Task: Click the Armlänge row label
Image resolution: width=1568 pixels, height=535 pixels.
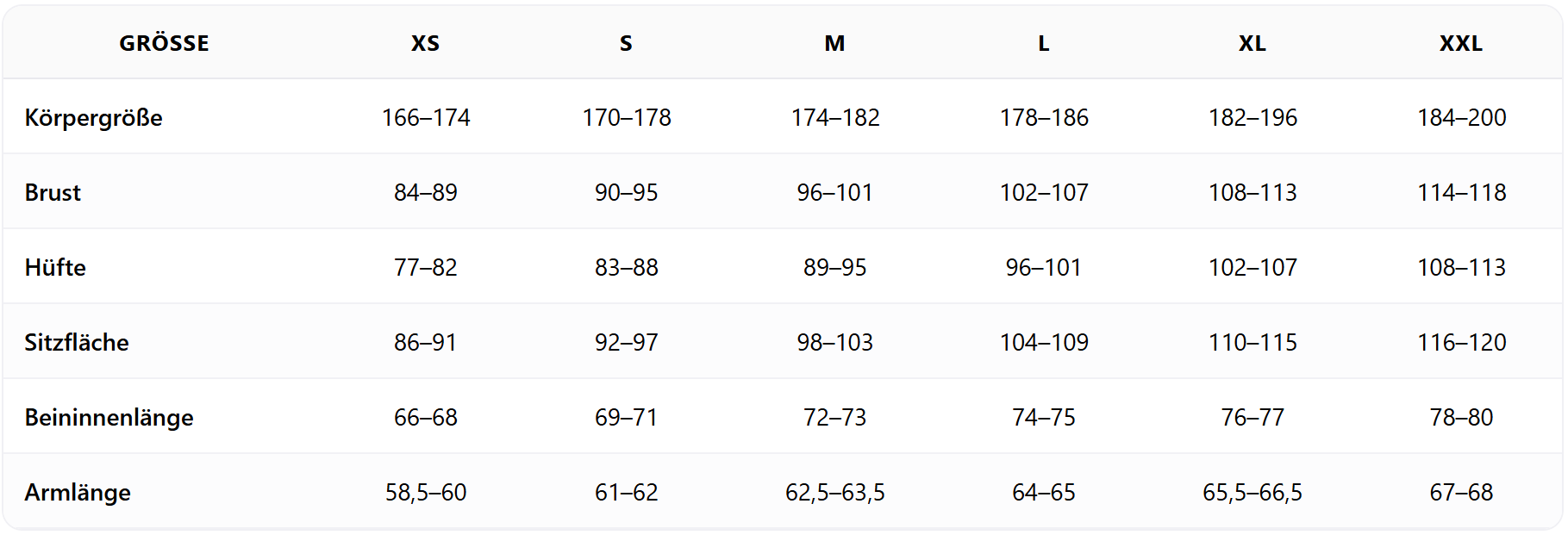Action: [78, 493]
